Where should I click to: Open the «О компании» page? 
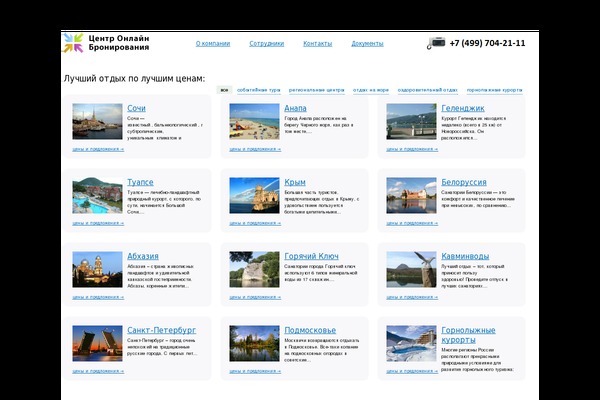213,44
